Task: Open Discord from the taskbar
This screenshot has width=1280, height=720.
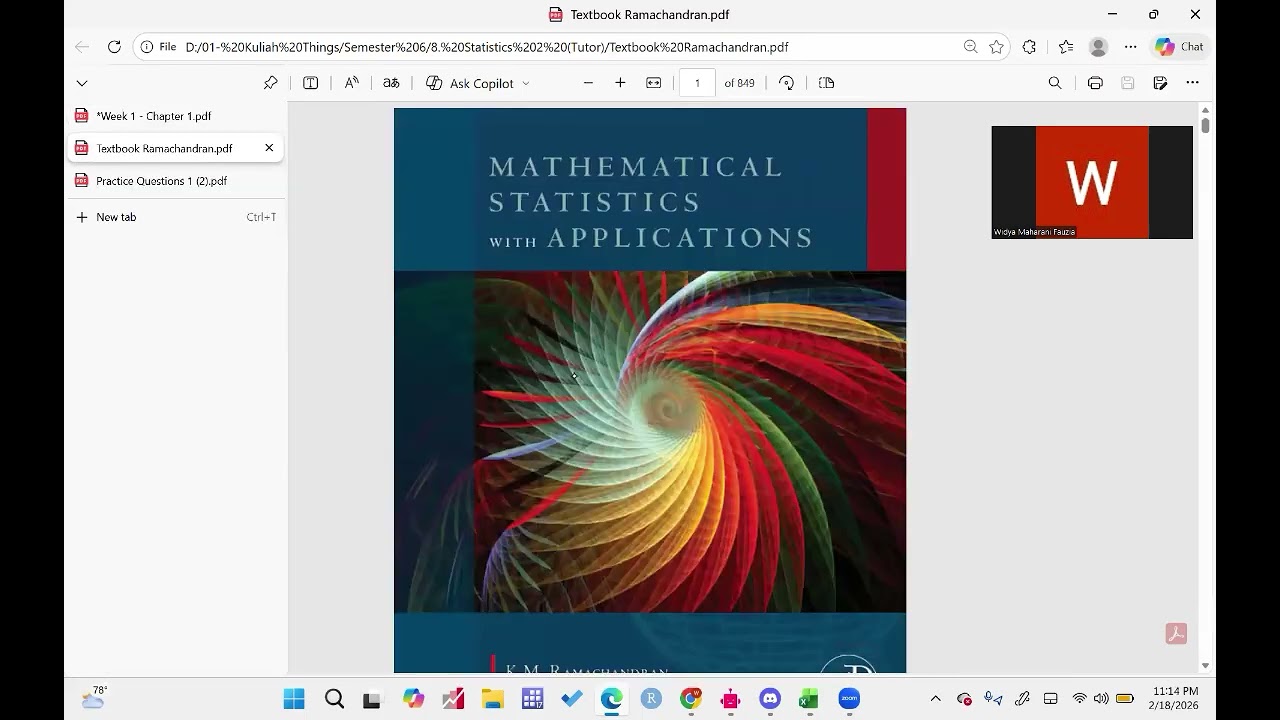Action: [x=770, y=699]
